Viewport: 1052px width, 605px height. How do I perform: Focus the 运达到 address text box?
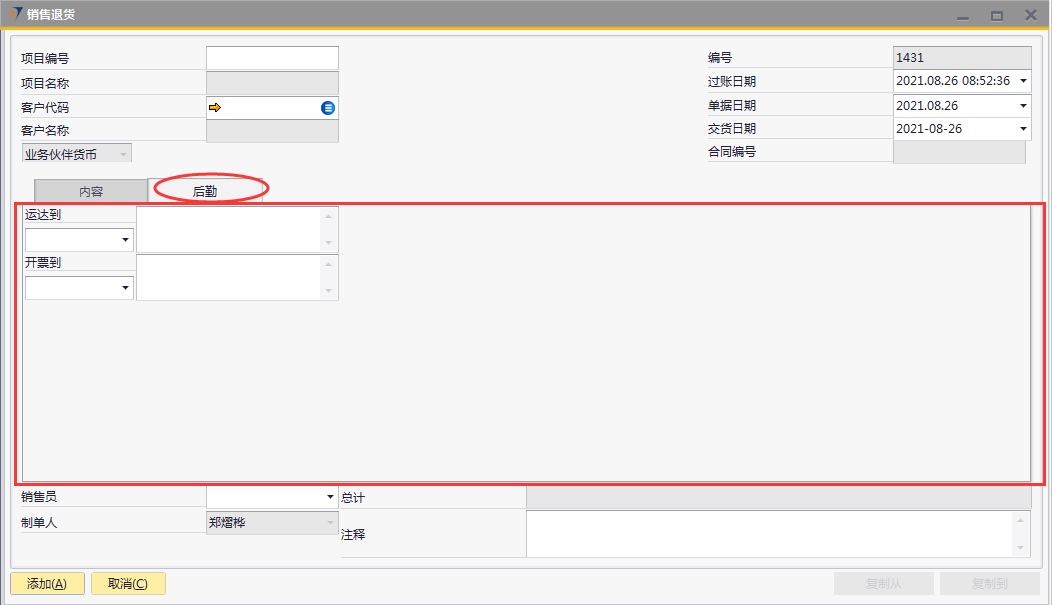tap(230, 230)
